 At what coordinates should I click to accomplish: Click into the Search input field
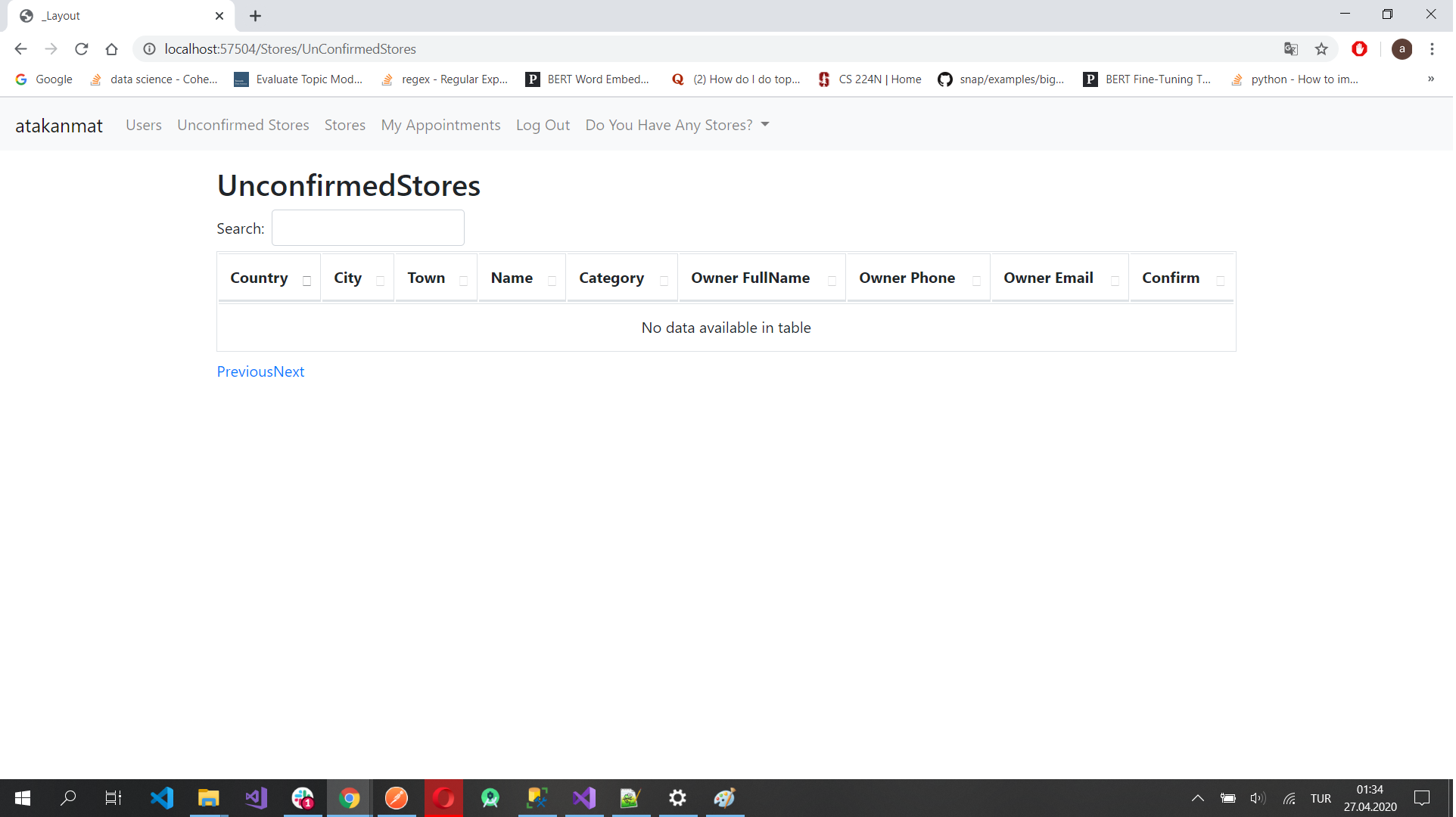(369, 228)
